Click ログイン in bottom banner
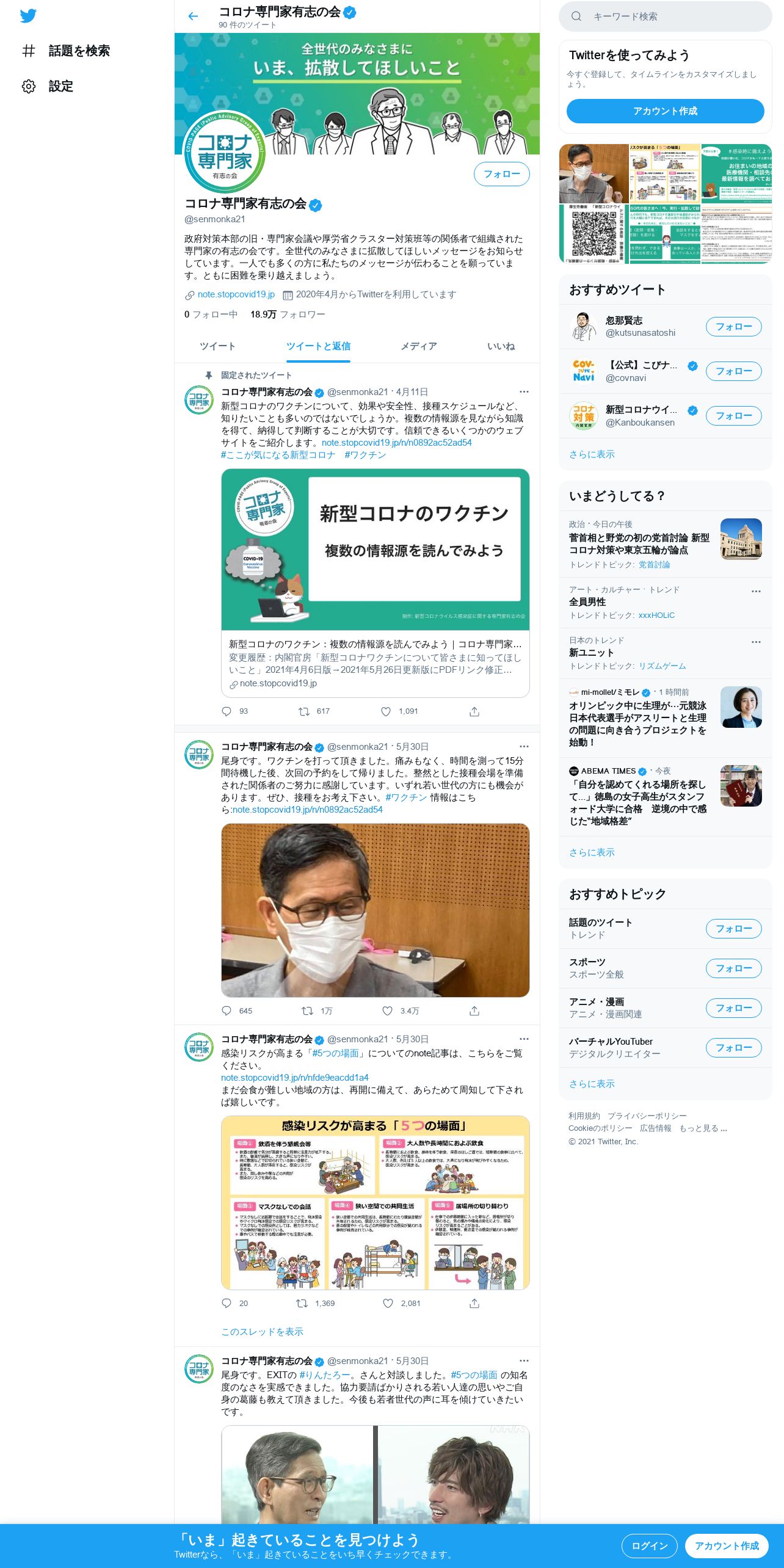 (x=649, y=1546)
